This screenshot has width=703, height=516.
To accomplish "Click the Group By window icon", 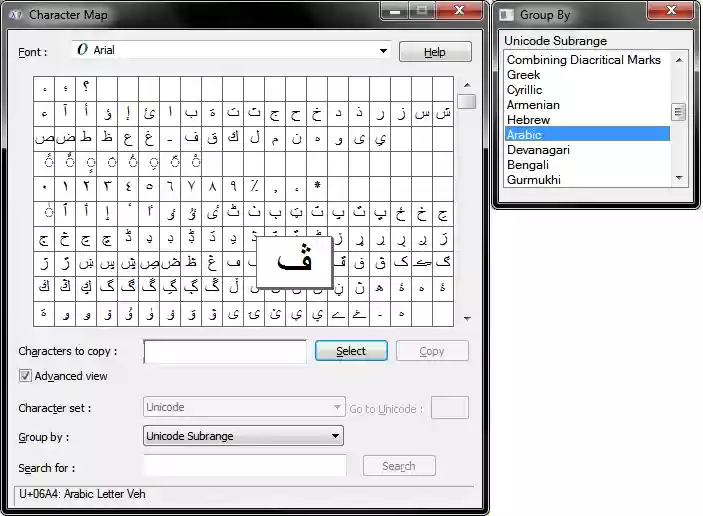I will tap(506, 15).
